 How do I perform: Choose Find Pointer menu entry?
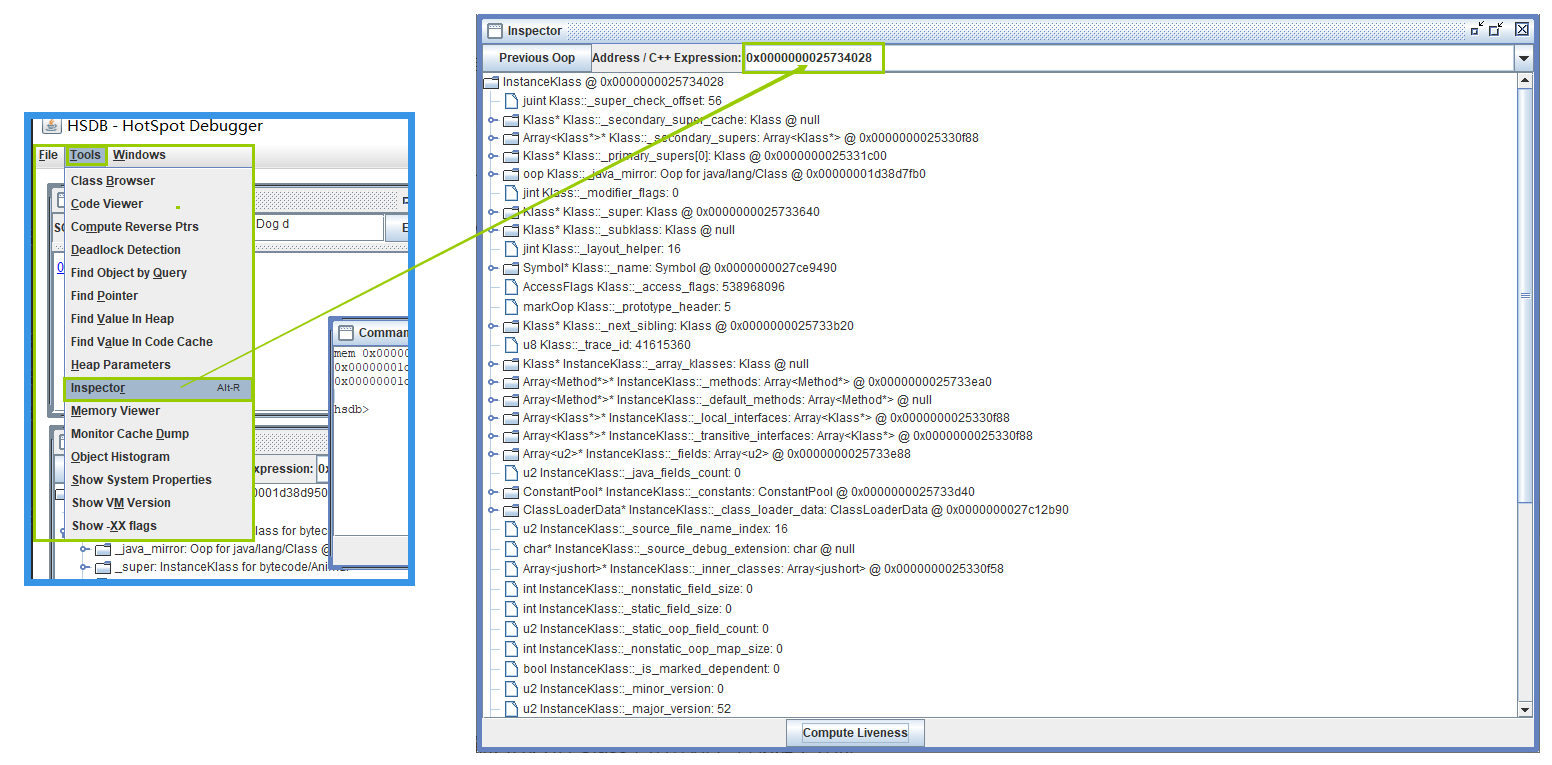[158, 296]
